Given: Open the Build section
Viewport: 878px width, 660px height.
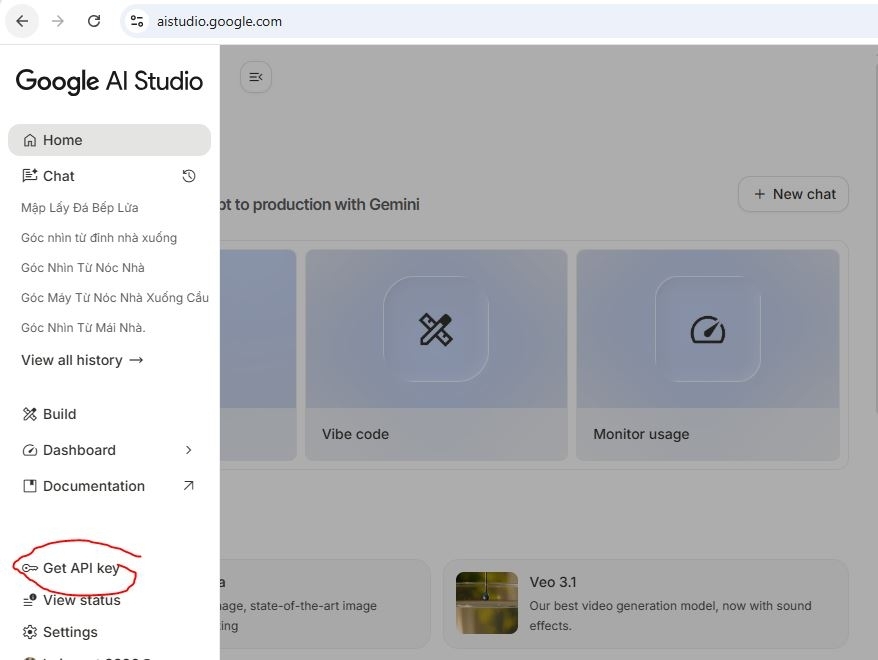Looking at the screenshot, I should point(59,414).
